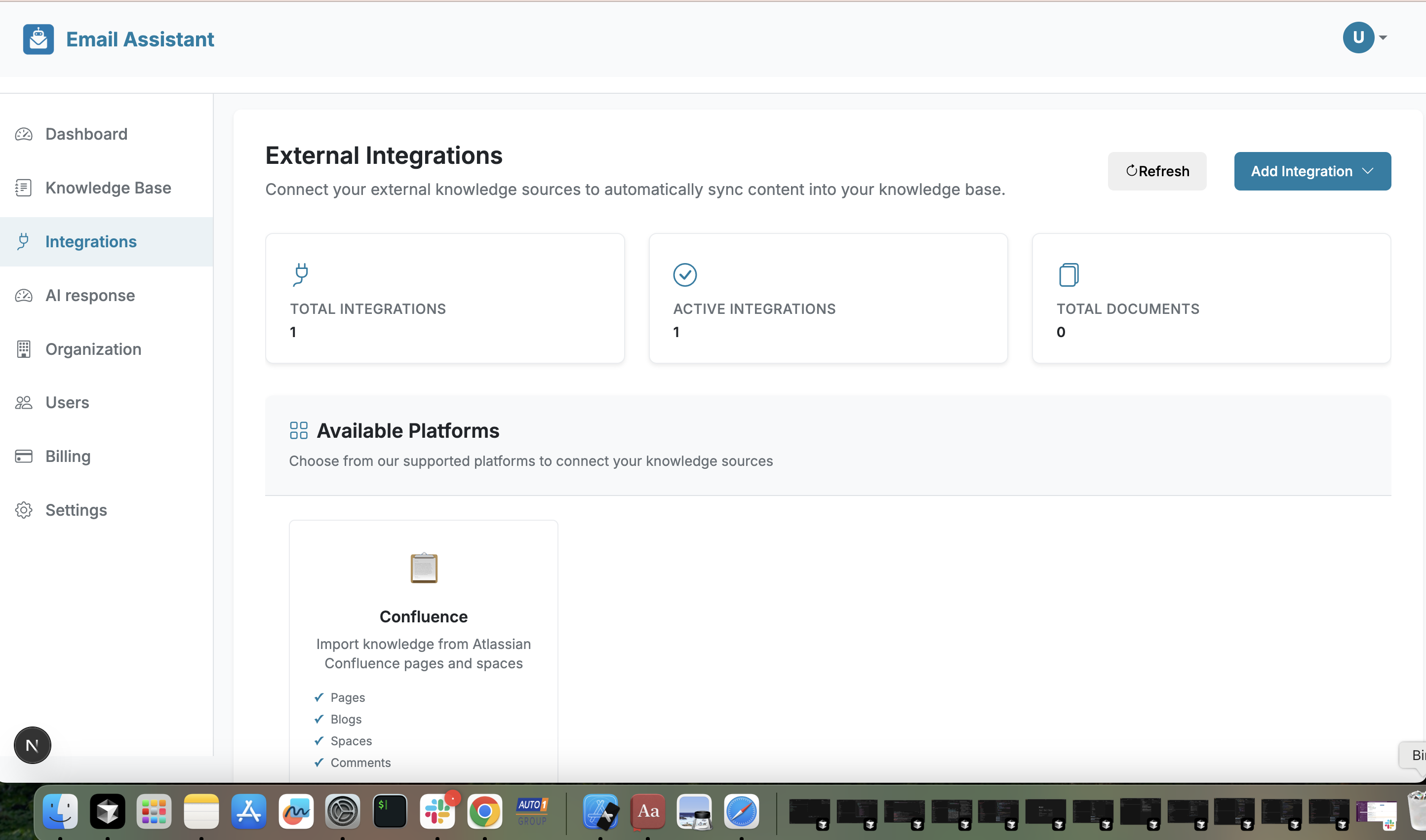
Task: Open App Store from the dock
Action: 248,811
